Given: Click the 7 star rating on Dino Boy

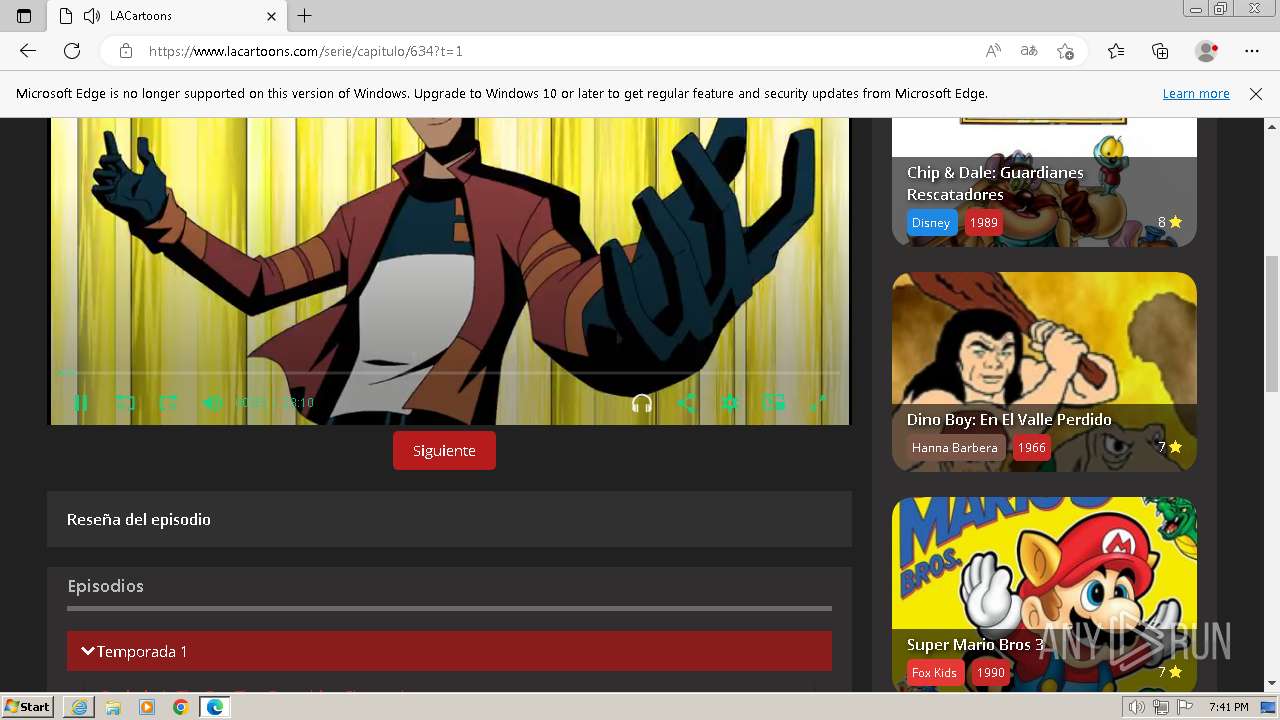Looking at the screenshot, I should [1169, 447].
